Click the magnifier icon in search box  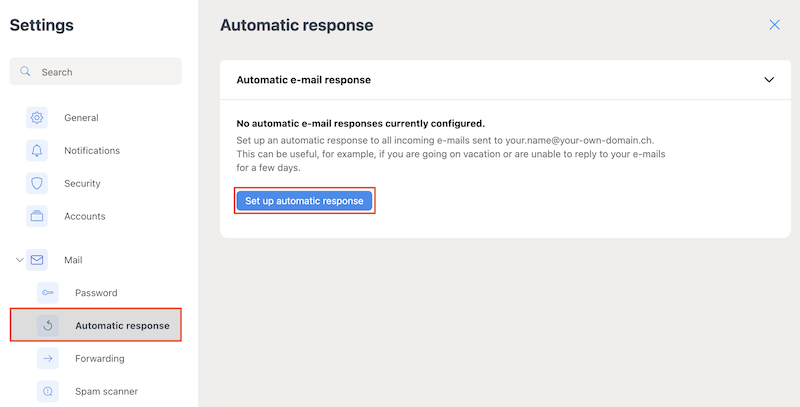coord(25,71)
